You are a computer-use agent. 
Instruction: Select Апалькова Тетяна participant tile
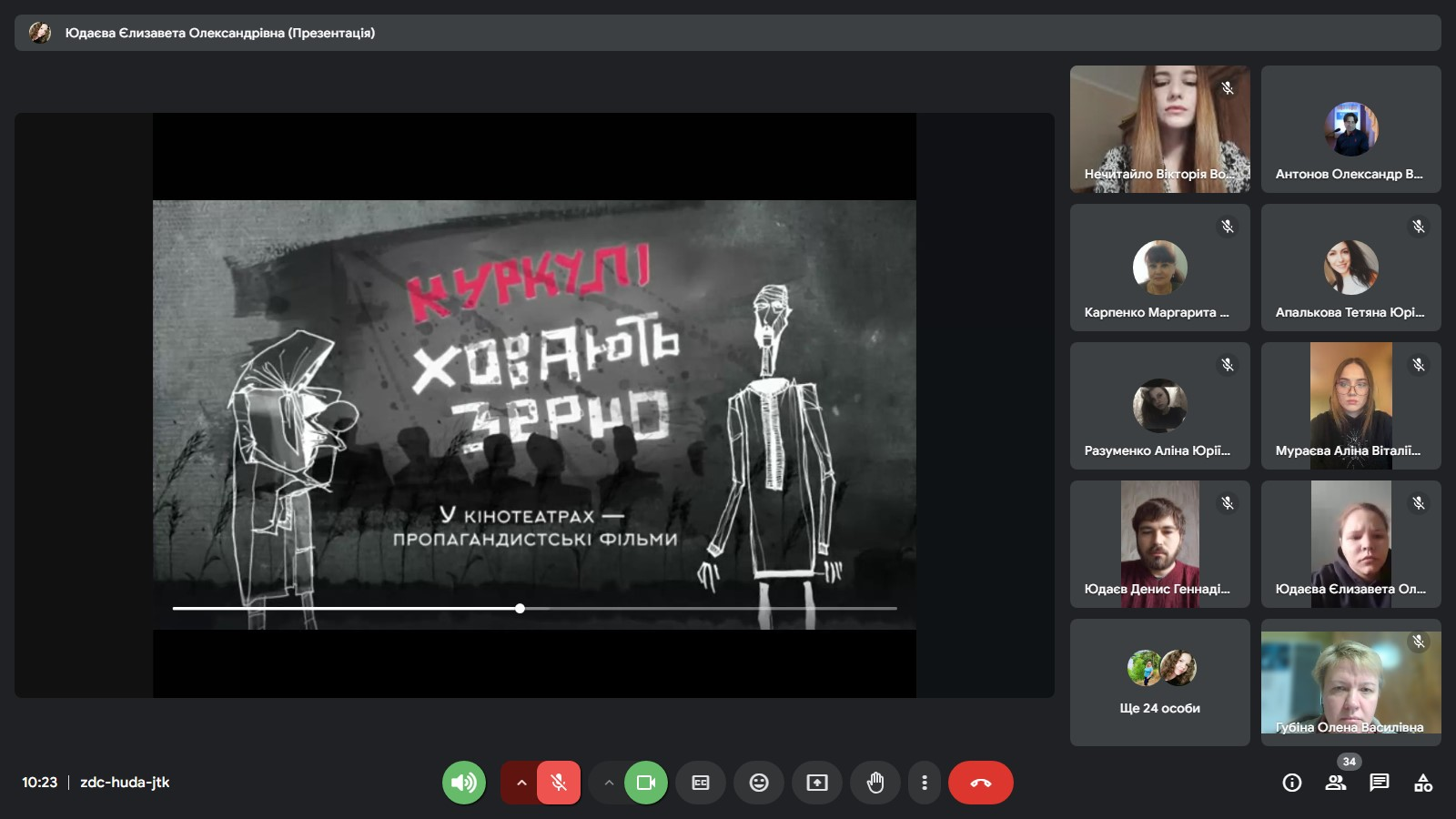tap(1351, 268)
